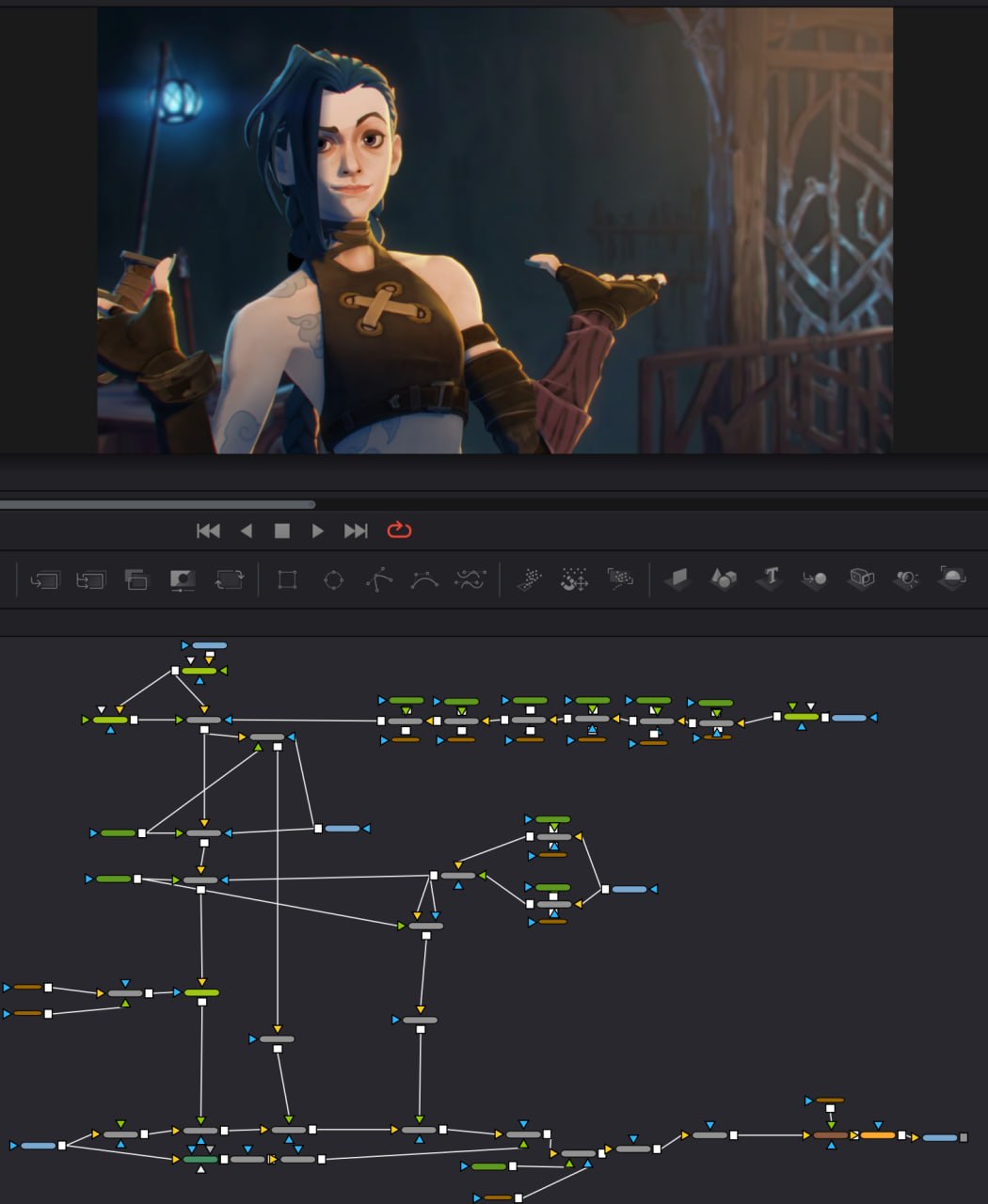Jump to the last frame
988x1204 pixels.
click(356, 531)
